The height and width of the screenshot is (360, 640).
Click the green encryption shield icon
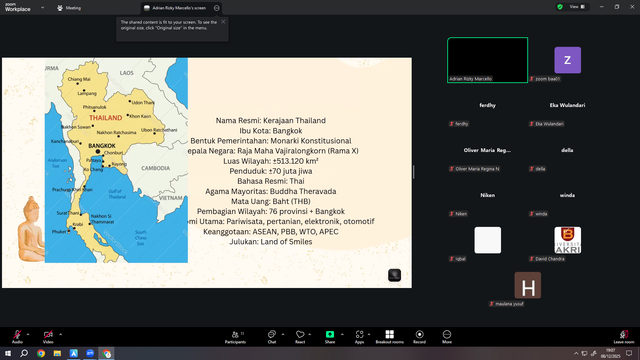pyautogui.click(x=560, y=7)
